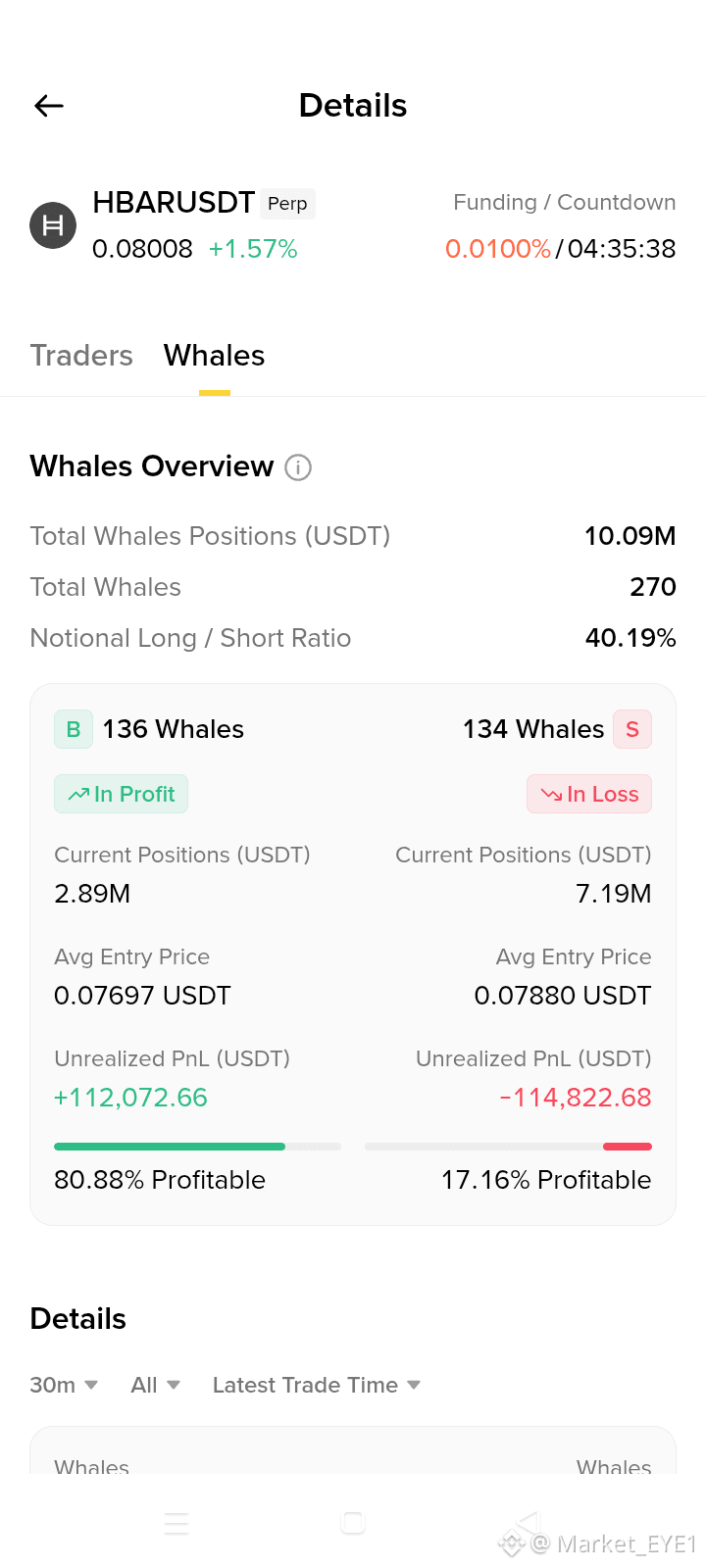
Task: Open Whales Overview info icon
Action: click(298, 467)
